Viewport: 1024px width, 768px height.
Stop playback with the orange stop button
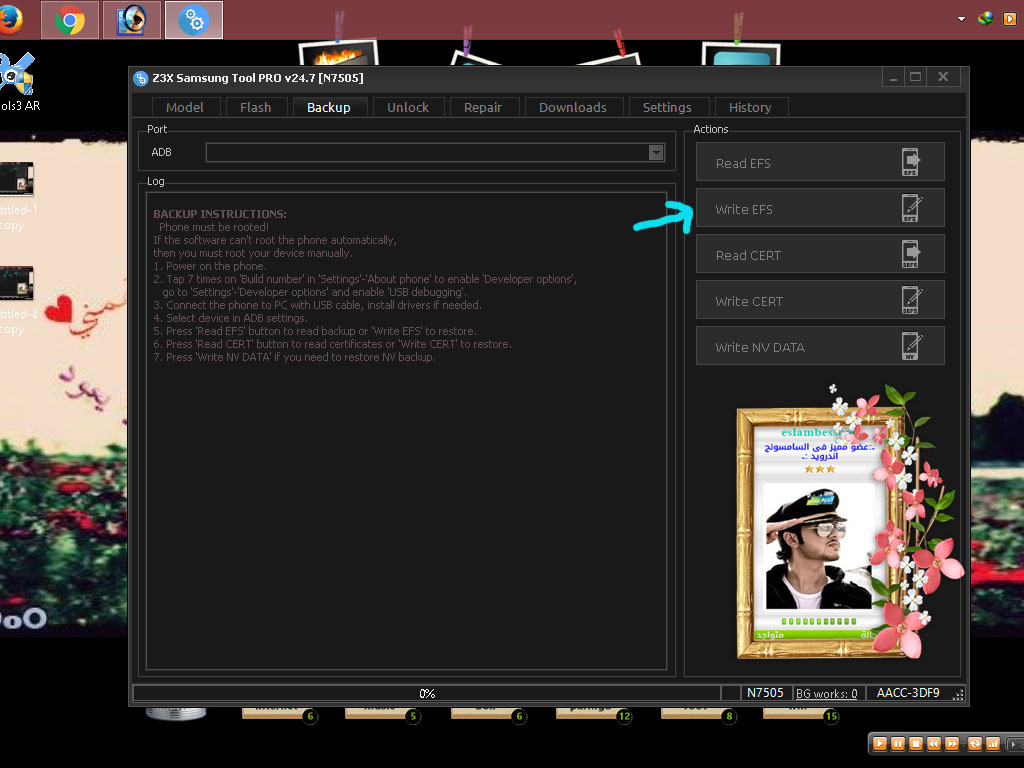click(x=916, y=744)
